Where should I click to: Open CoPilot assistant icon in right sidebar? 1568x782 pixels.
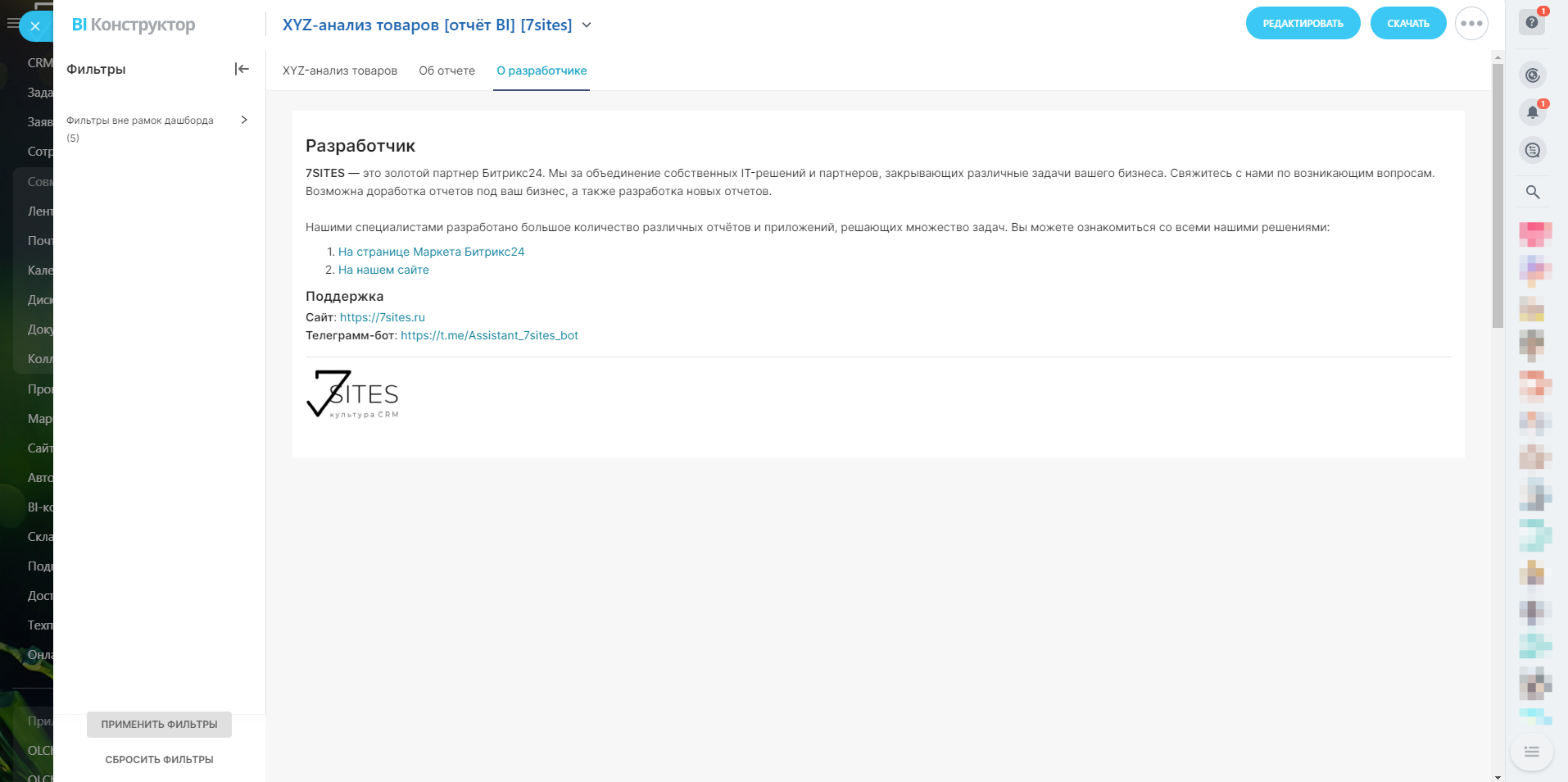coord(1533,75)
